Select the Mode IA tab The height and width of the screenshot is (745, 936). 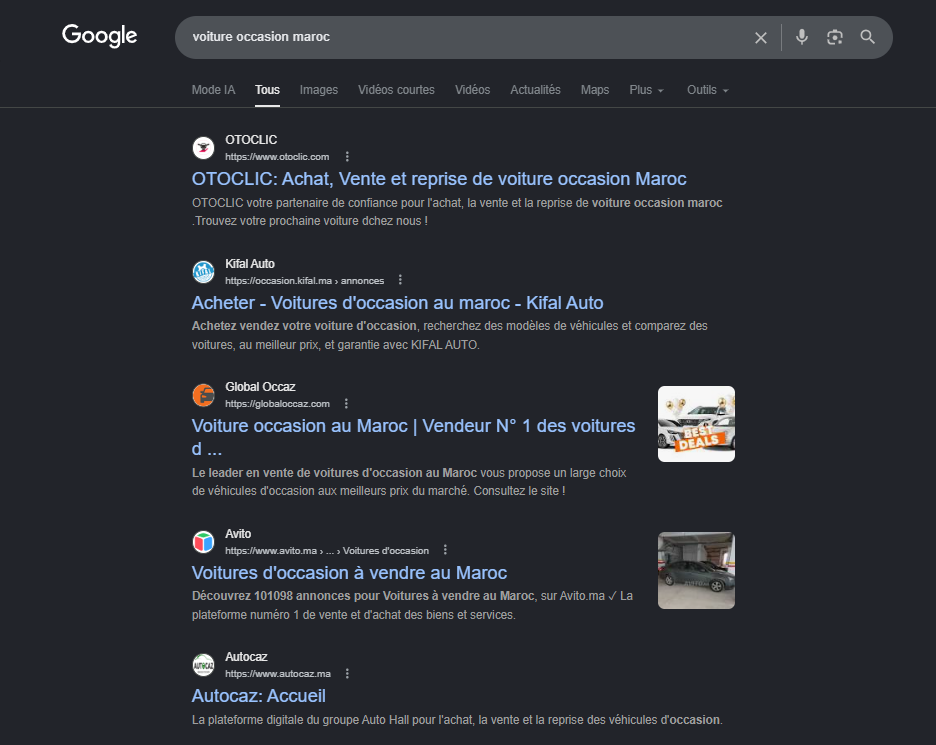tap(213, 90)
